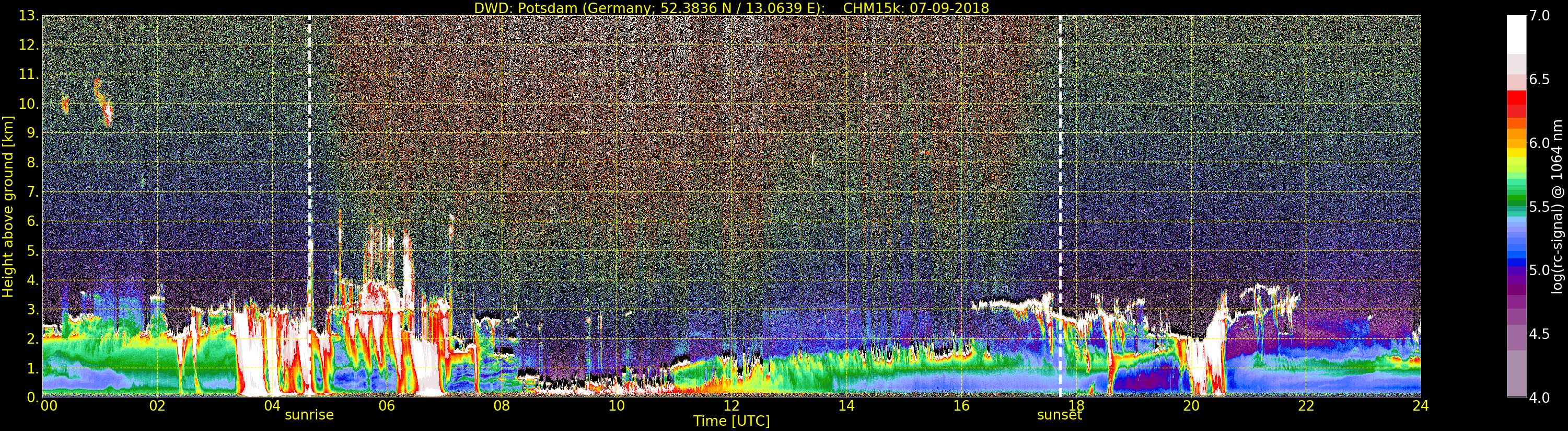Viewport: 1568px width, 431px height.
Task: Click the white dashed sunrise line
Action: 310,206
